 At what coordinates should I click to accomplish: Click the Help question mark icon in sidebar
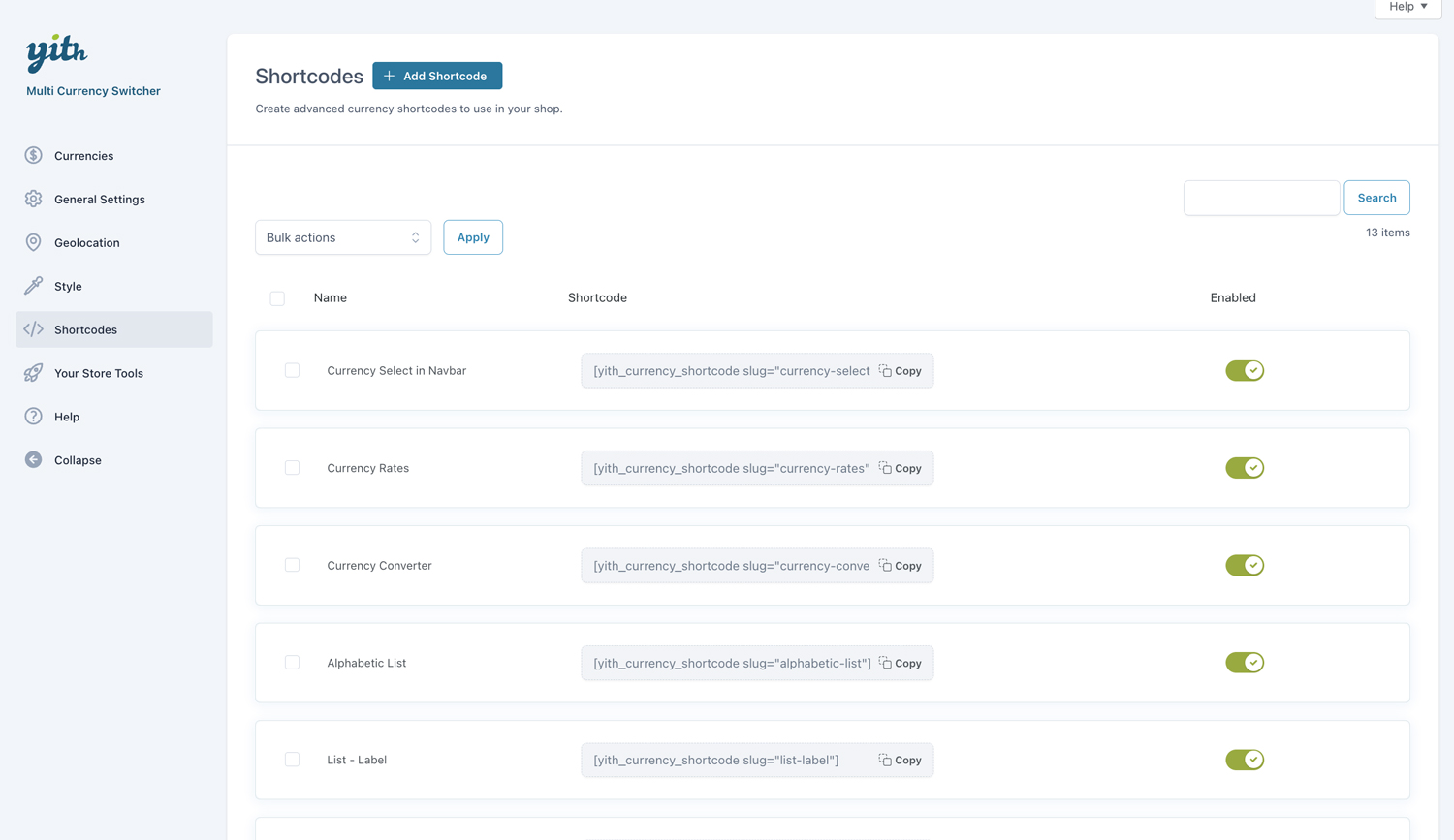[x=34, y=417]
